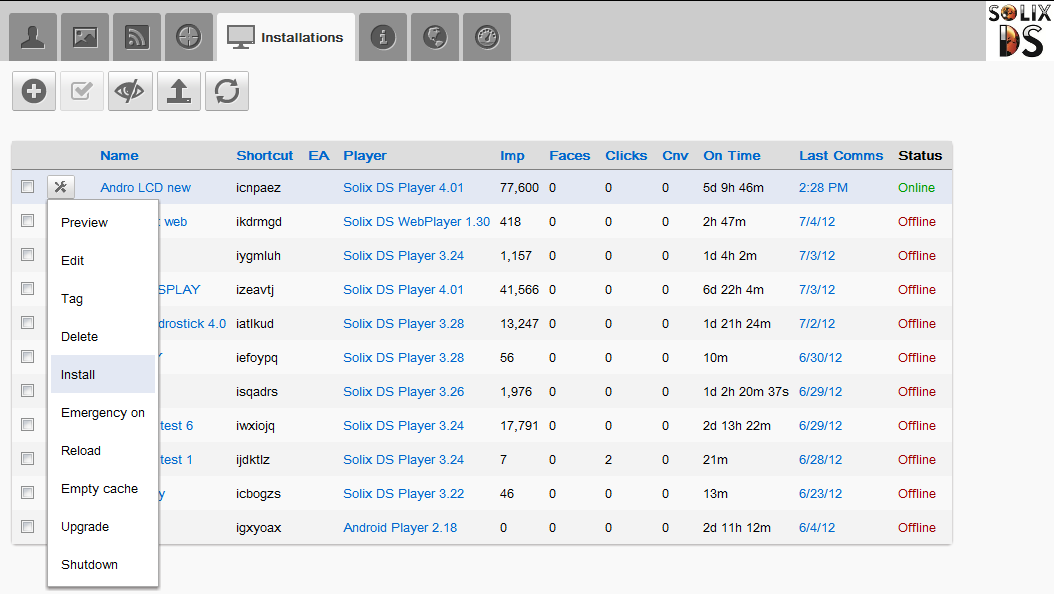1054x594 pixels.
Task: Open the Andro LCD new installation link
Action: coord(145,187)
